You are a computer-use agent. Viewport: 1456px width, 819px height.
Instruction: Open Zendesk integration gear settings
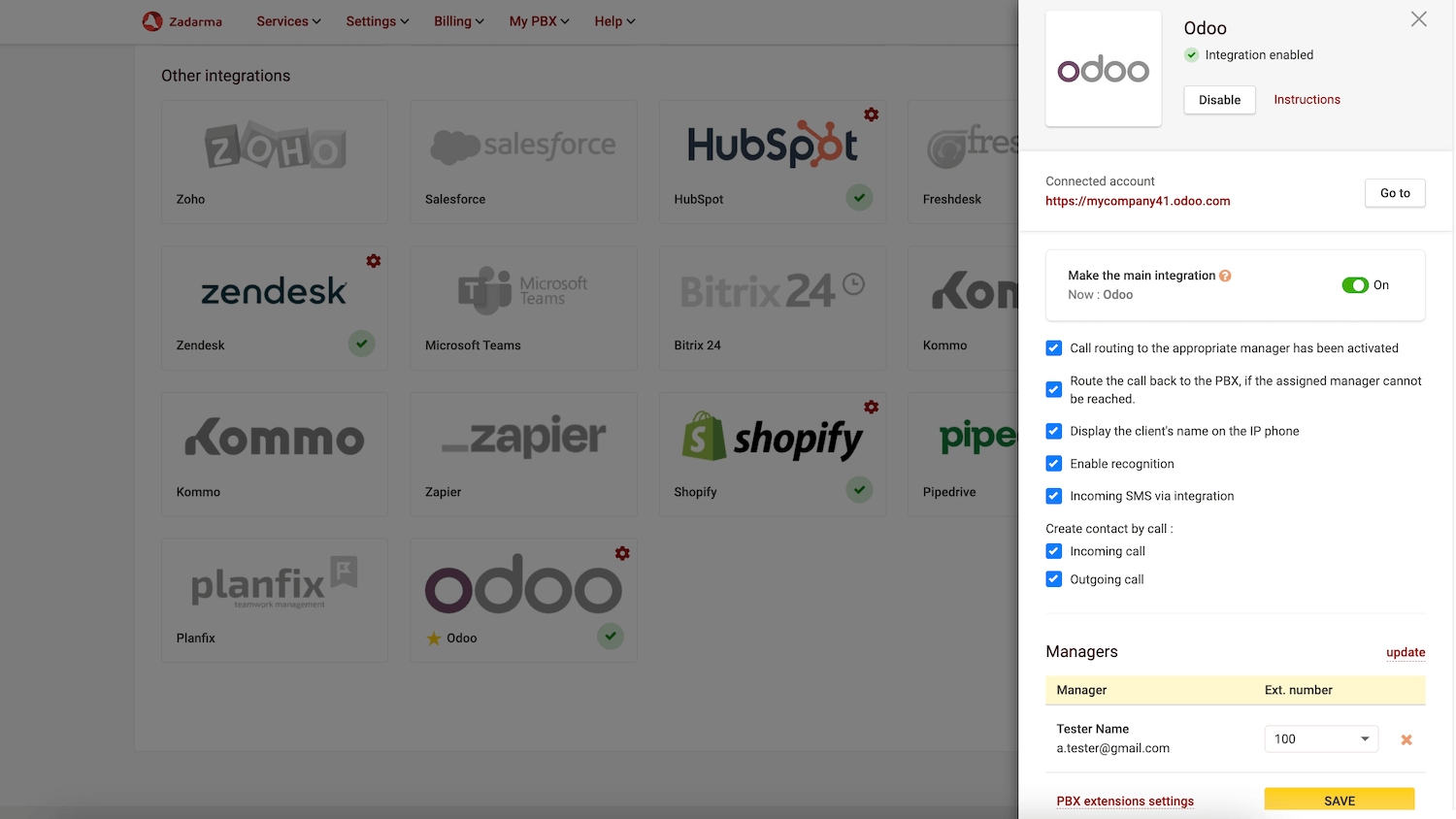(x=373, y=261)
